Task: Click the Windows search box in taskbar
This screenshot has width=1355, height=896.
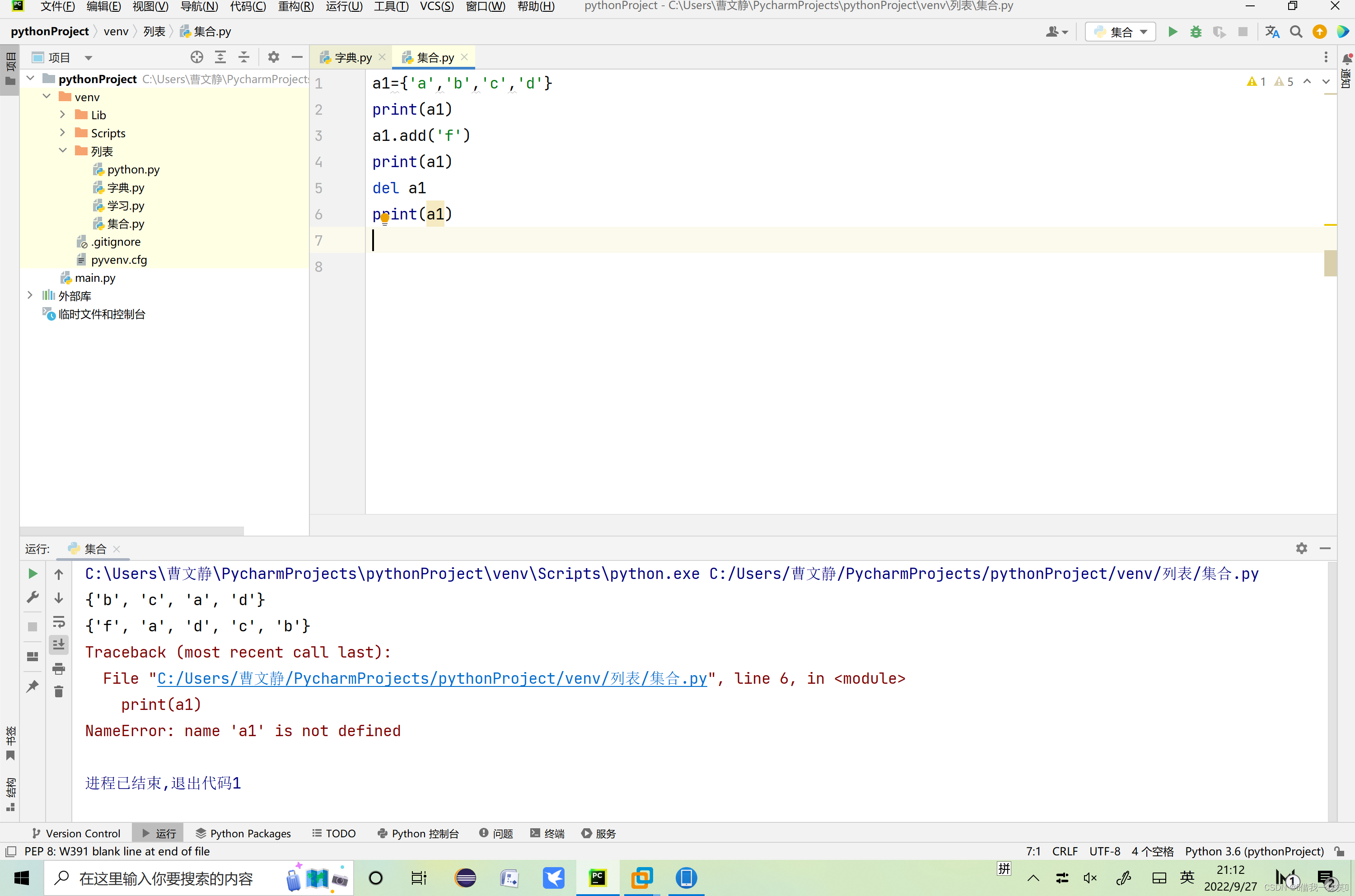Action: [x=199, y=878]
